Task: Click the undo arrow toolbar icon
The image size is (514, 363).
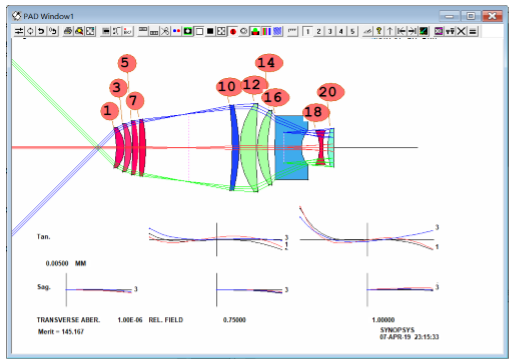Action: (41, 31)
